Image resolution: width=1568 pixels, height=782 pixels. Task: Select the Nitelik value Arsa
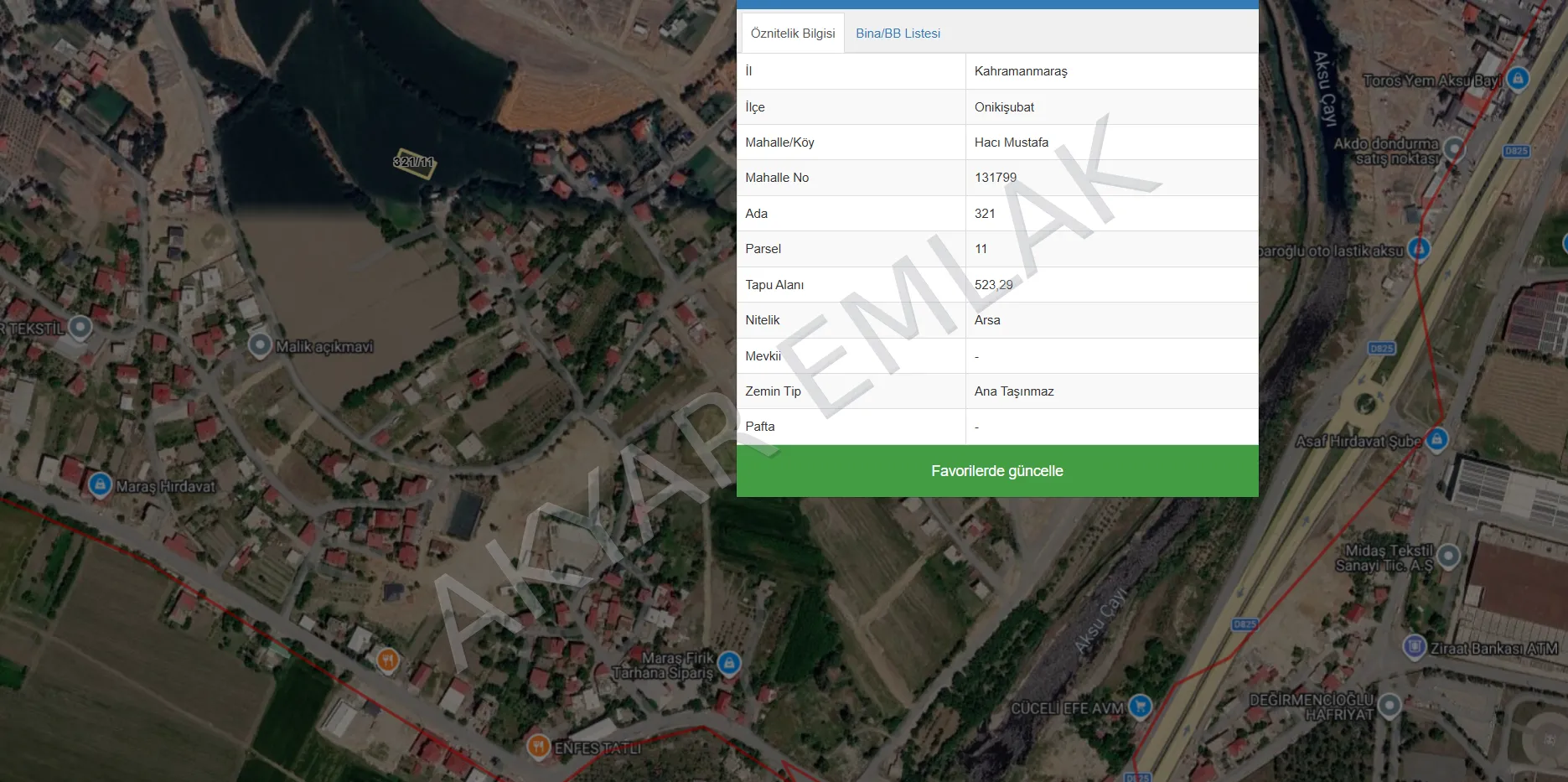987,320
